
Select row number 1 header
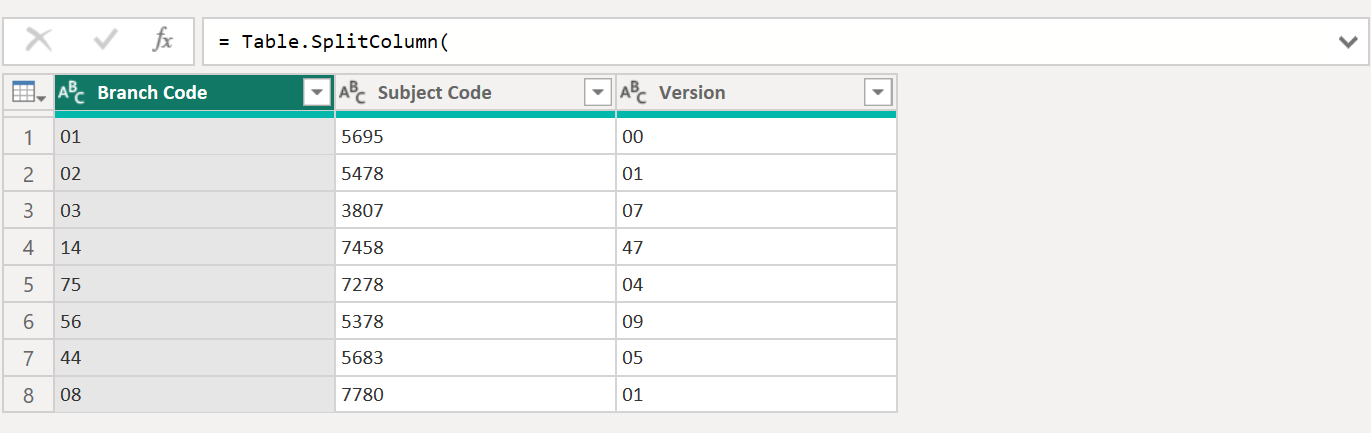[28, 137]
